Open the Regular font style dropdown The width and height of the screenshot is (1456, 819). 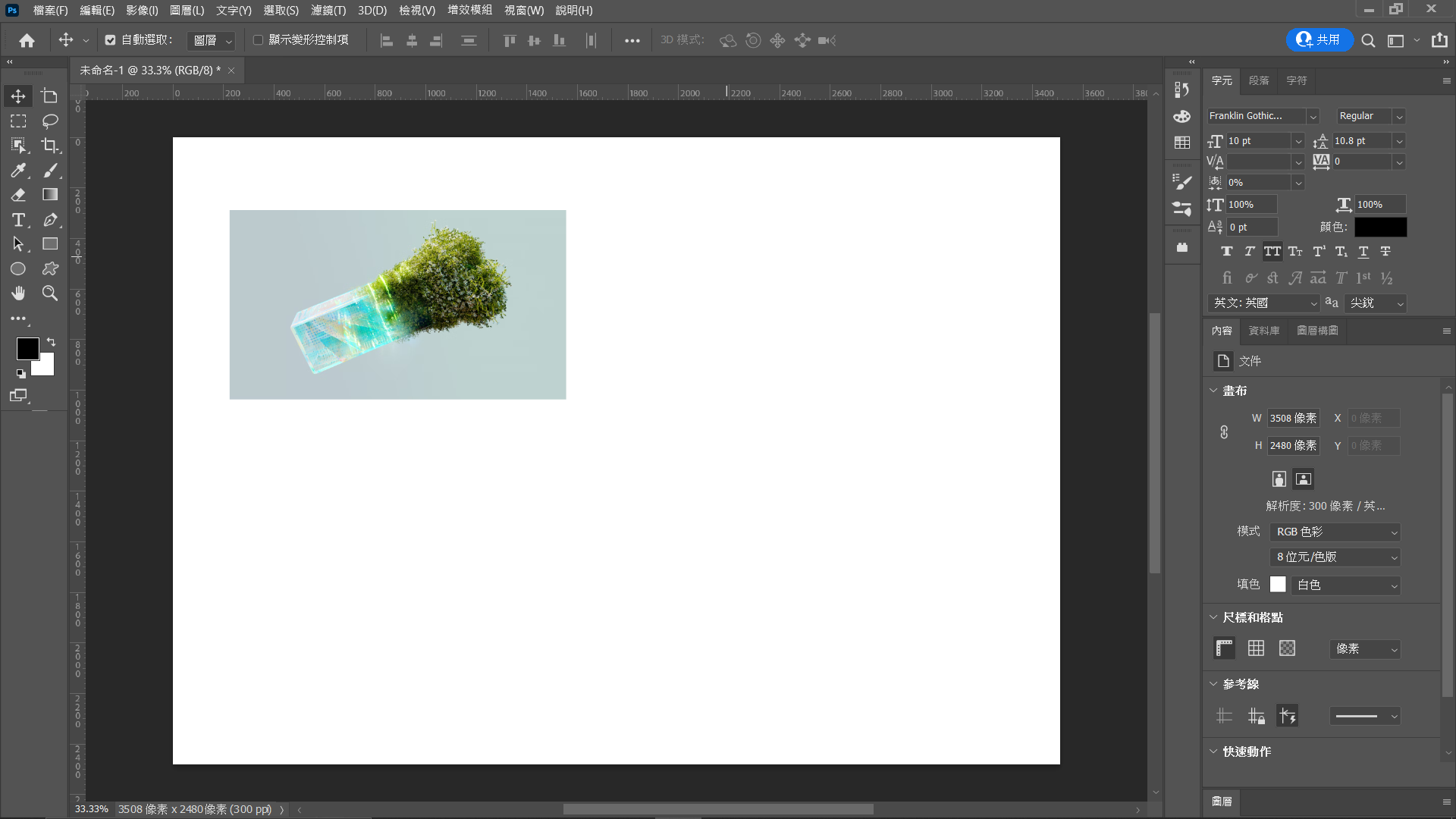(1399, 117)
